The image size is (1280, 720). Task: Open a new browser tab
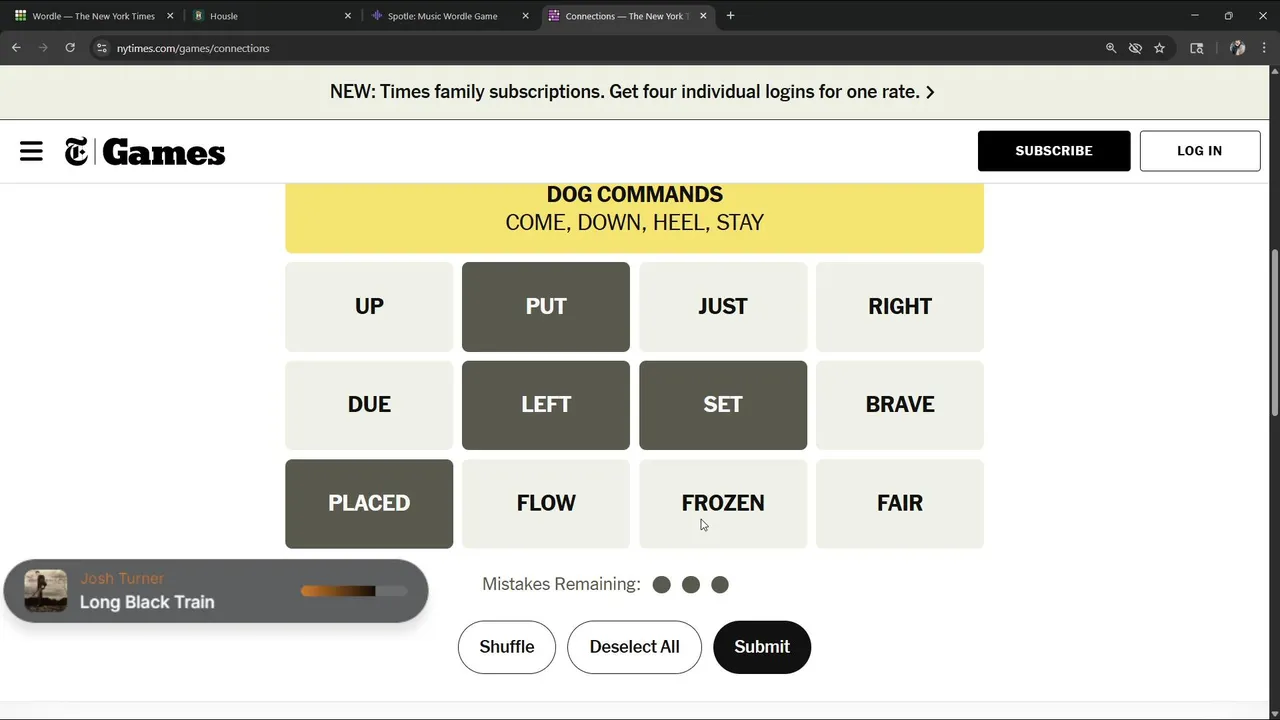[730, 16]
